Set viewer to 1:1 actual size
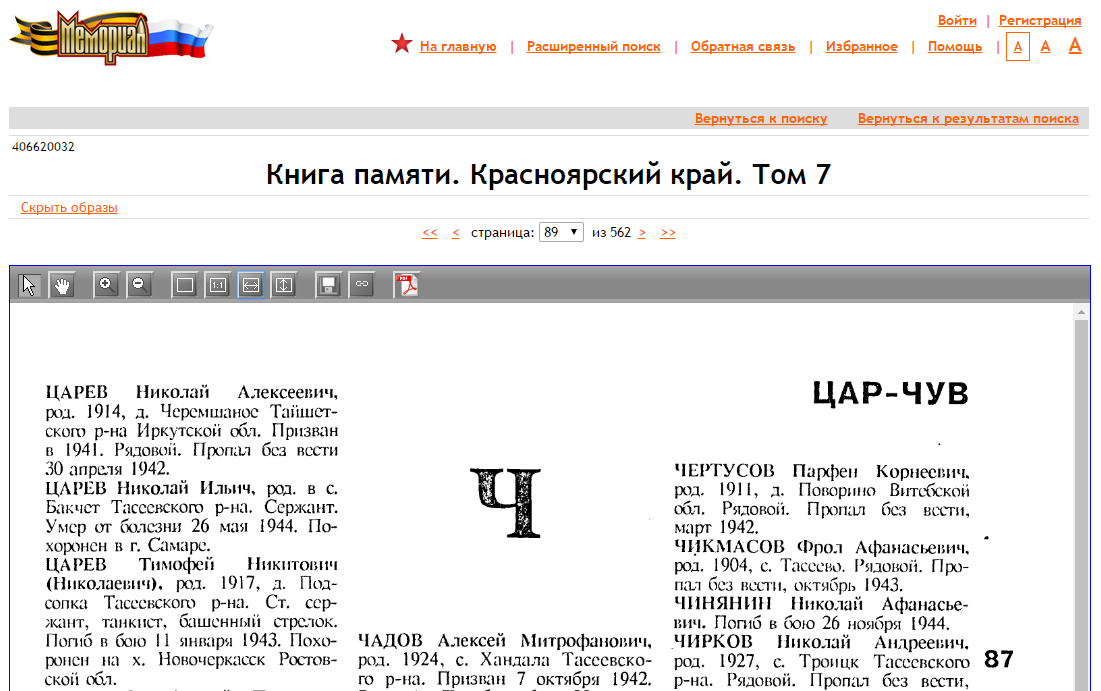1101x691 pixels. (x=217, y=285)
